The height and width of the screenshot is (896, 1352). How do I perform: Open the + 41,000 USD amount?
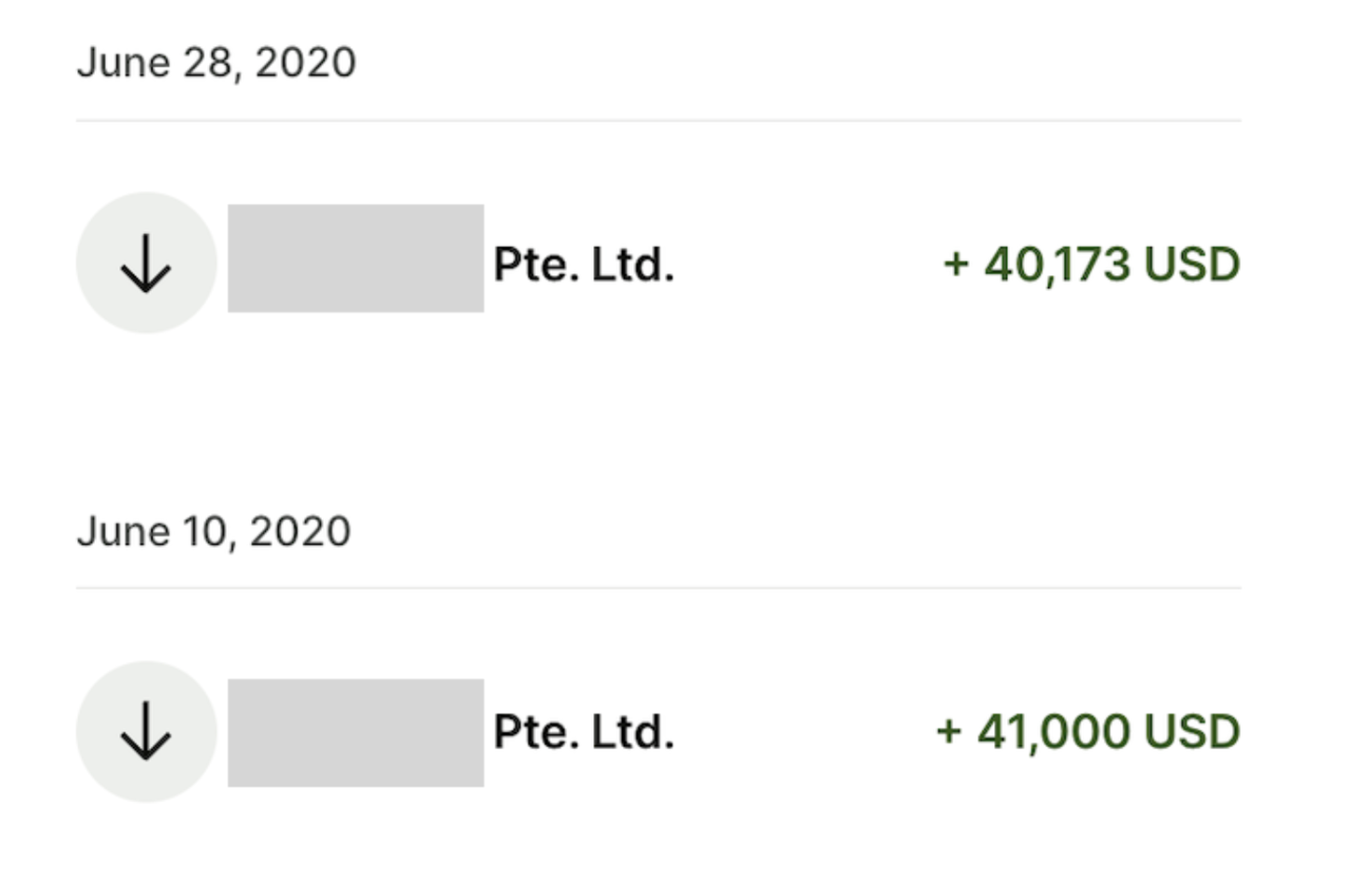click(1088, 731)
